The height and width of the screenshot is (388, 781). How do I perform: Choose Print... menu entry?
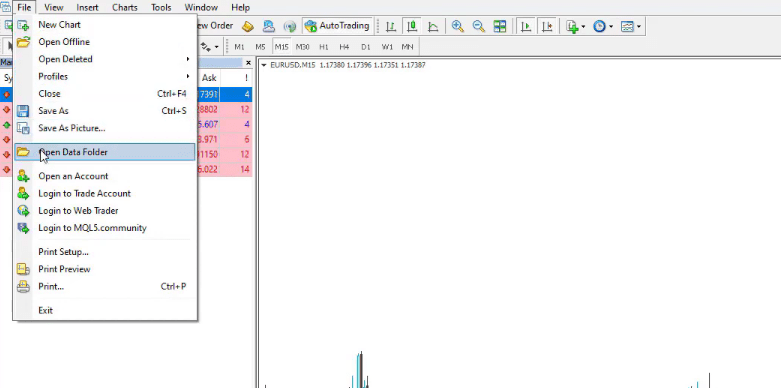tap(105, 287)
